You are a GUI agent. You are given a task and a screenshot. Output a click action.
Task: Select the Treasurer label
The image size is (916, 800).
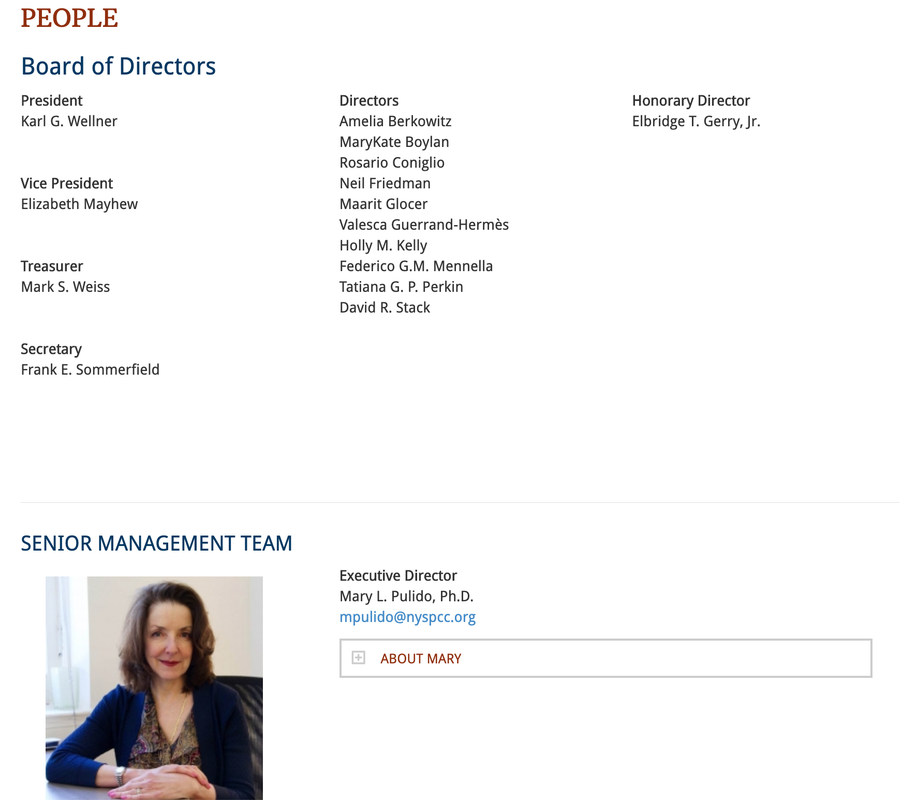point(52,266)
